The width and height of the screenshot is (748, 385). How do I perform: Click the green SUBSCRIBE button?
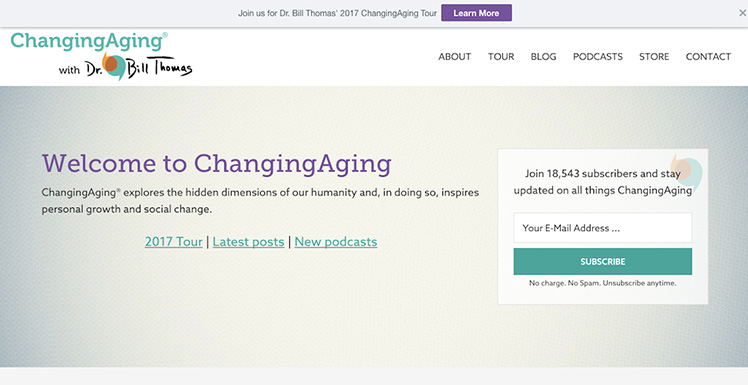click(603, 261)
